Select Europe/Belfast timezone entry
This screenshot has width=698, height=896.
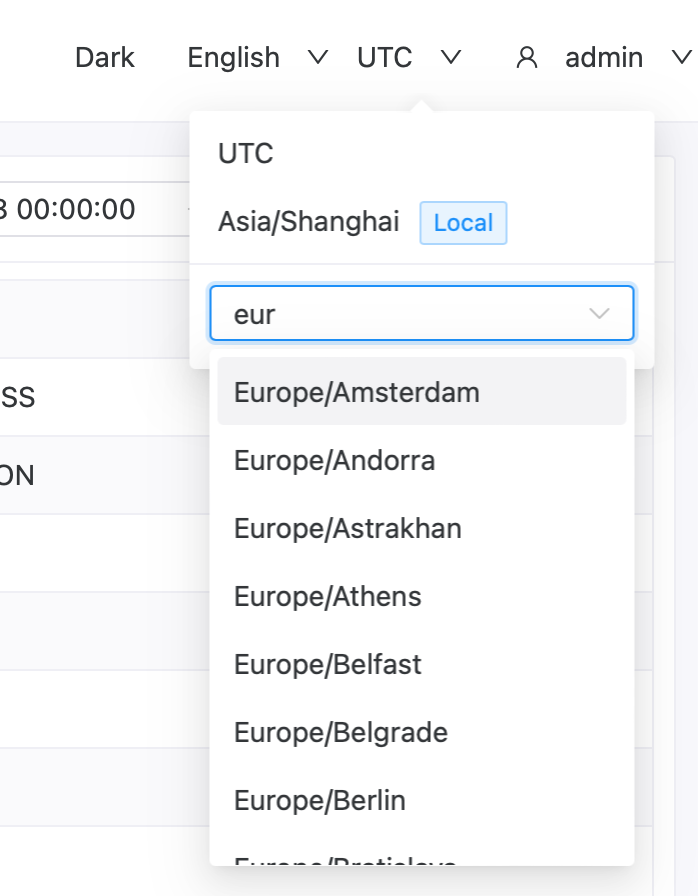(x=328, y=665)
